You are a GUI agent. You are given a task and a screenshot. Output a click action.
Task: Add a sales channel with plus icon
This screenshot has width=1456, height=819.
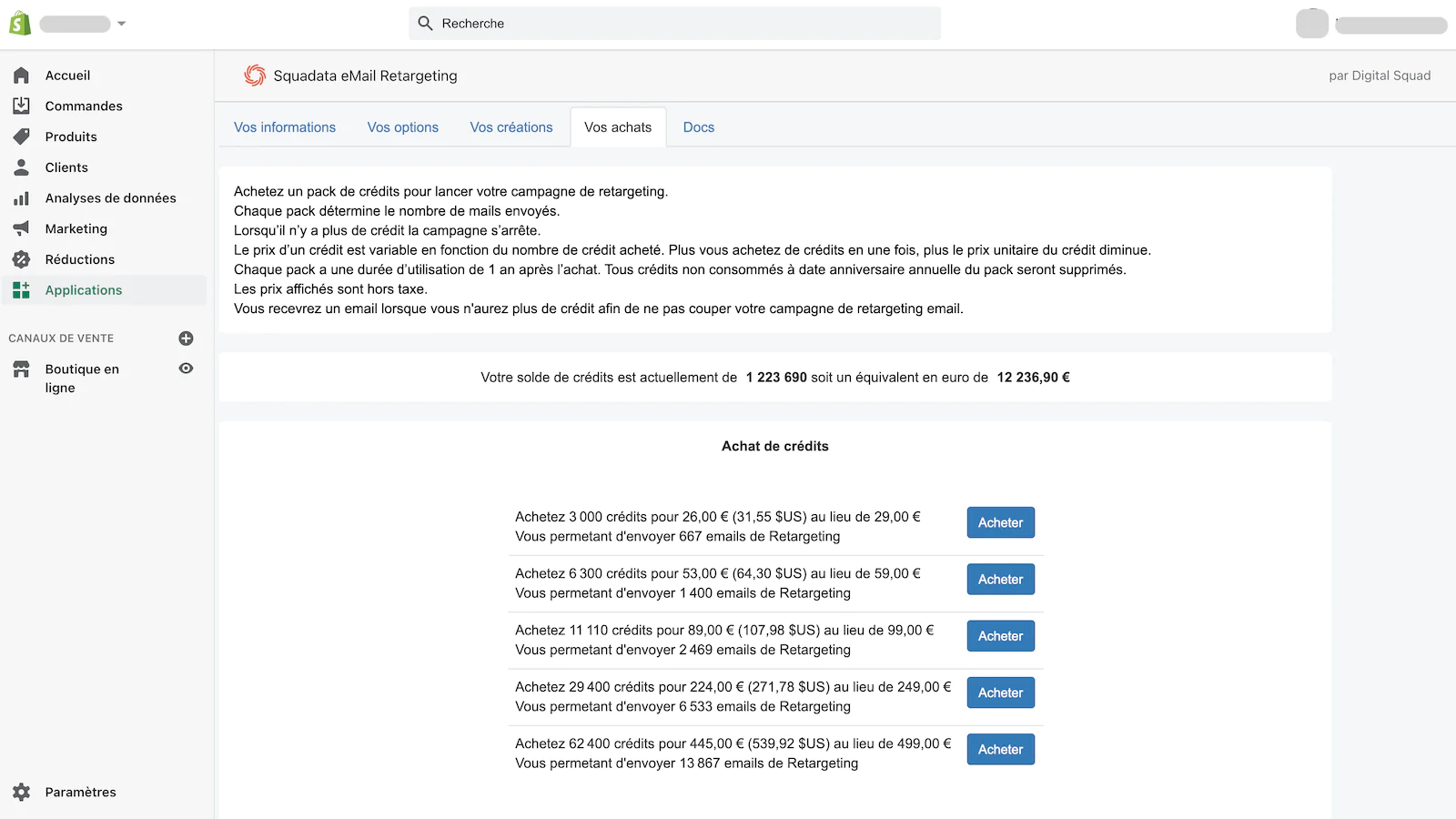pos(186,339)
